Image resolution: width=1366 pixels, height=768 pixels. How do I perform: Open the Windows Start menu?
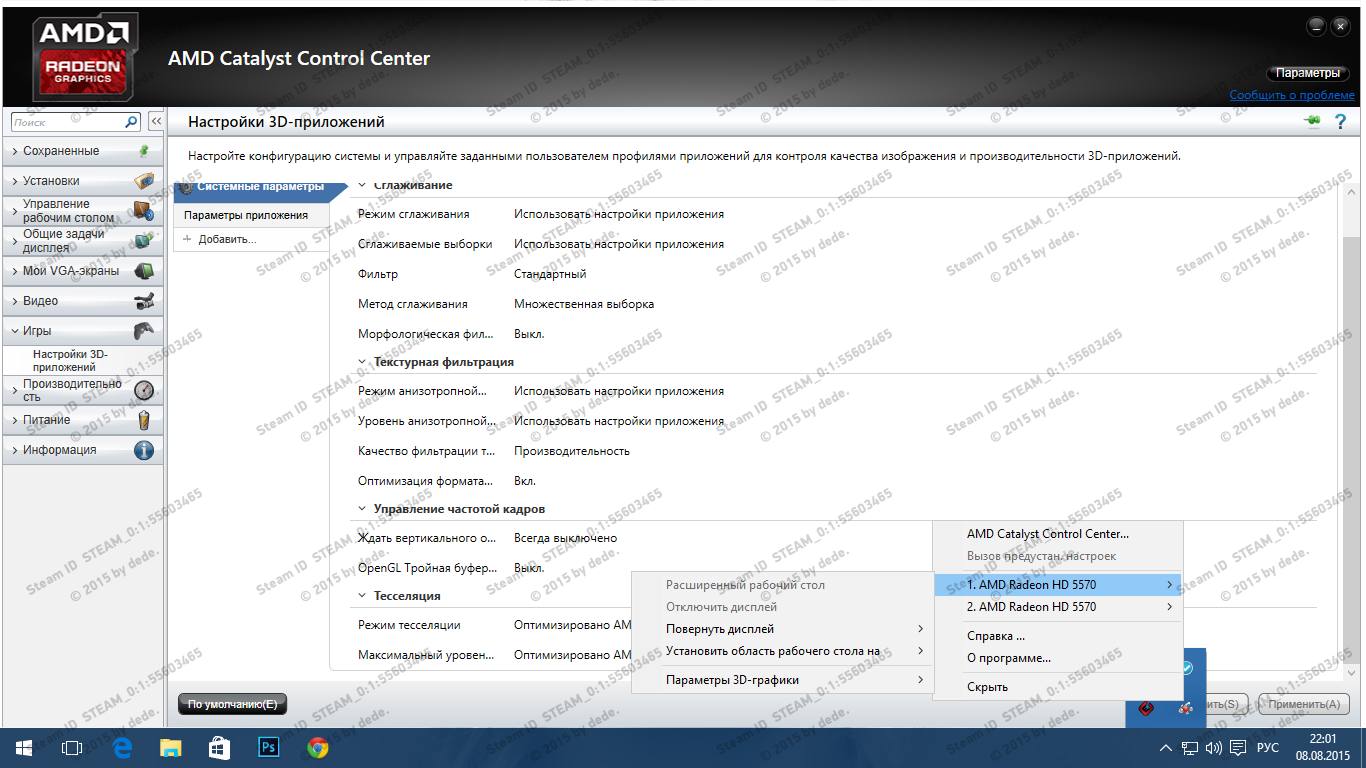[x=24, y=747]
